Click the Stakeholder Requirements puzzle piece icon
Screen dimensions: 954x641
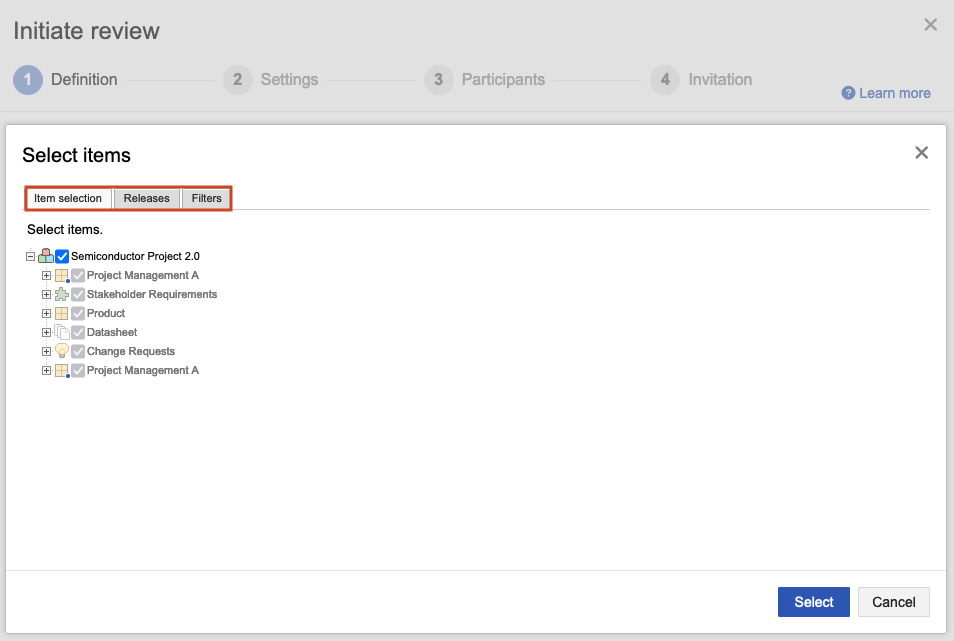62,295
